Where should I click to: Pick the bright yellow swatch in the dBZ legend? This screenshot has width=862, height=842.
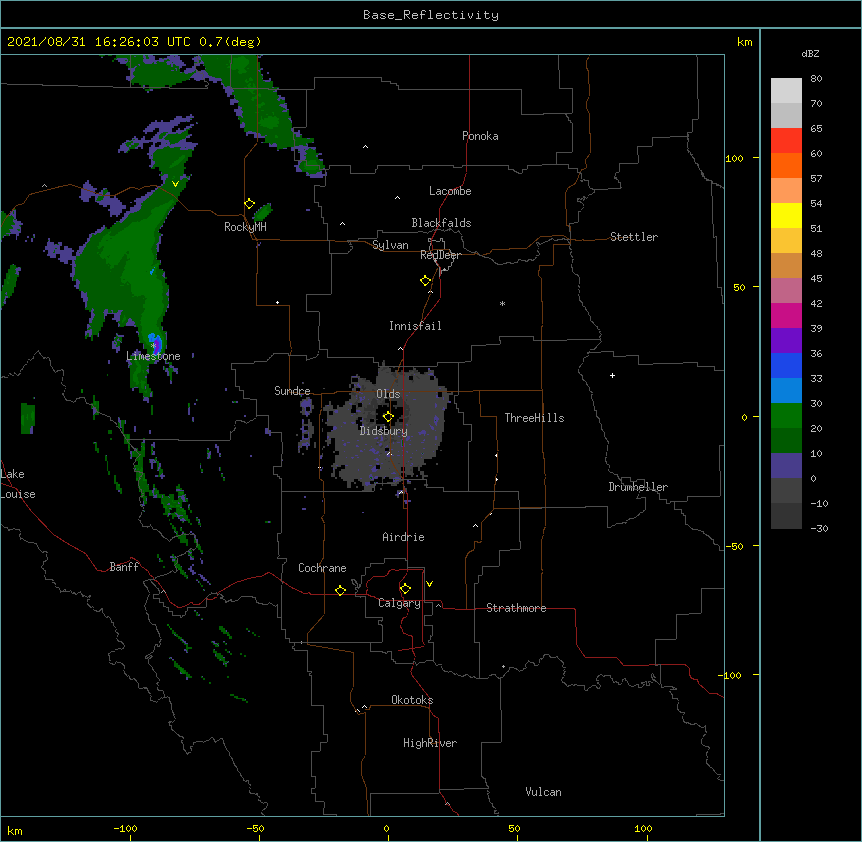(786, 215)
